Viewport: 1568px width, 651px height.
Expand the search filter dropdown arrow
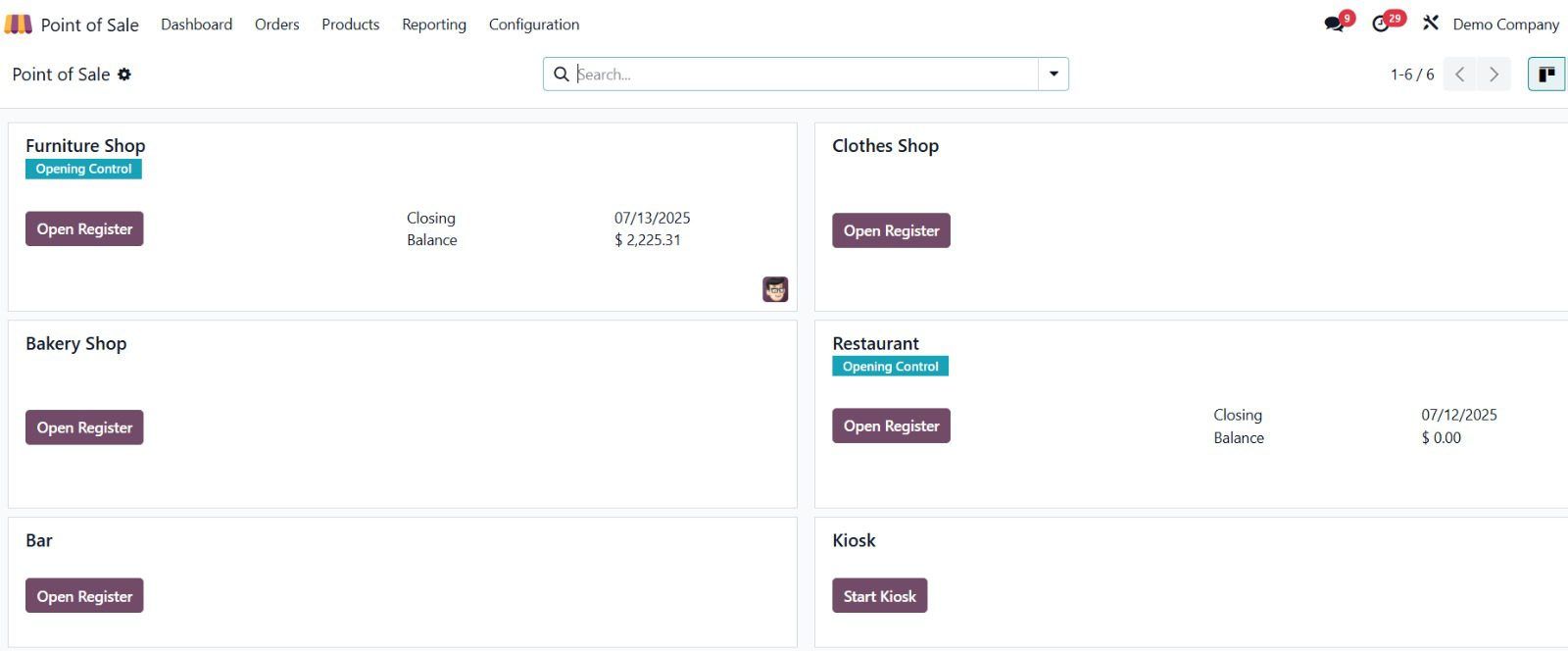[1053, 75]
